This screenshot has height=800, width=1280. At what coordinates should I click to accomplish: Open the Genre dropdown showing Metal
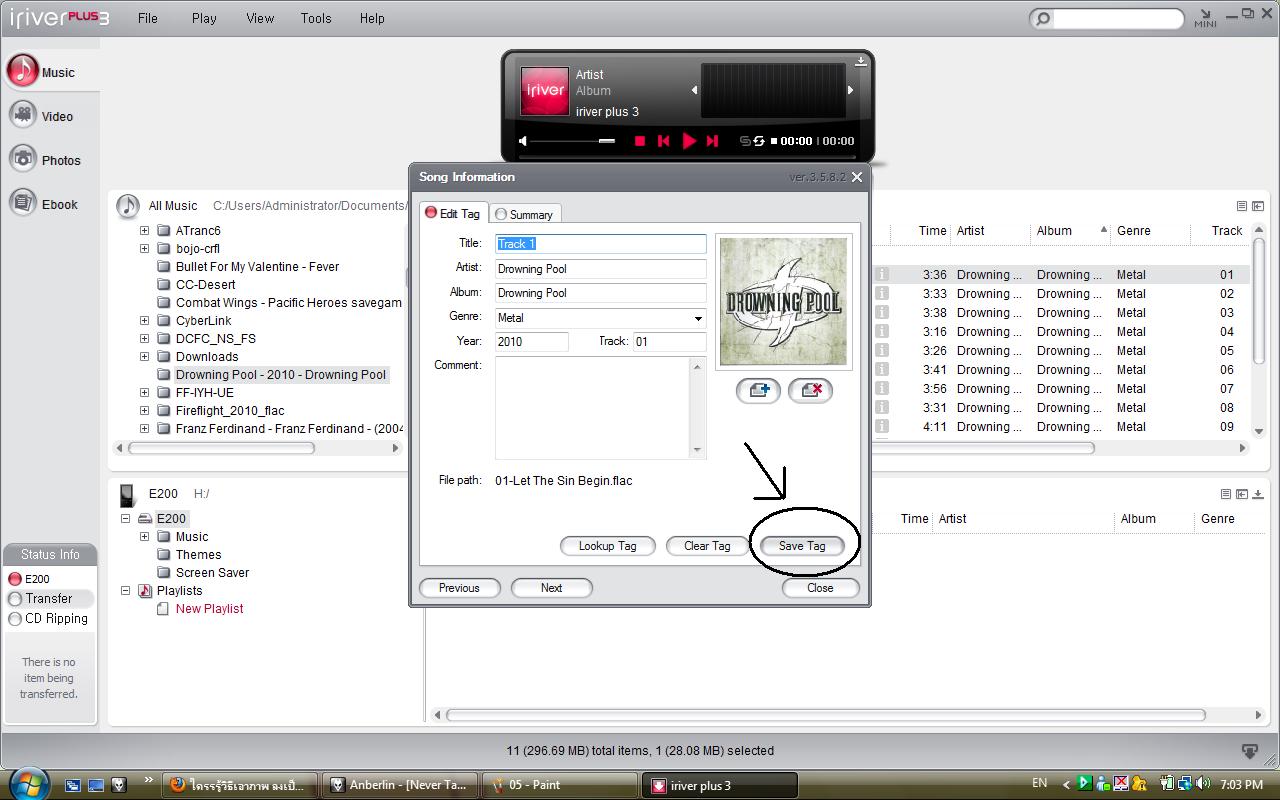697,318
